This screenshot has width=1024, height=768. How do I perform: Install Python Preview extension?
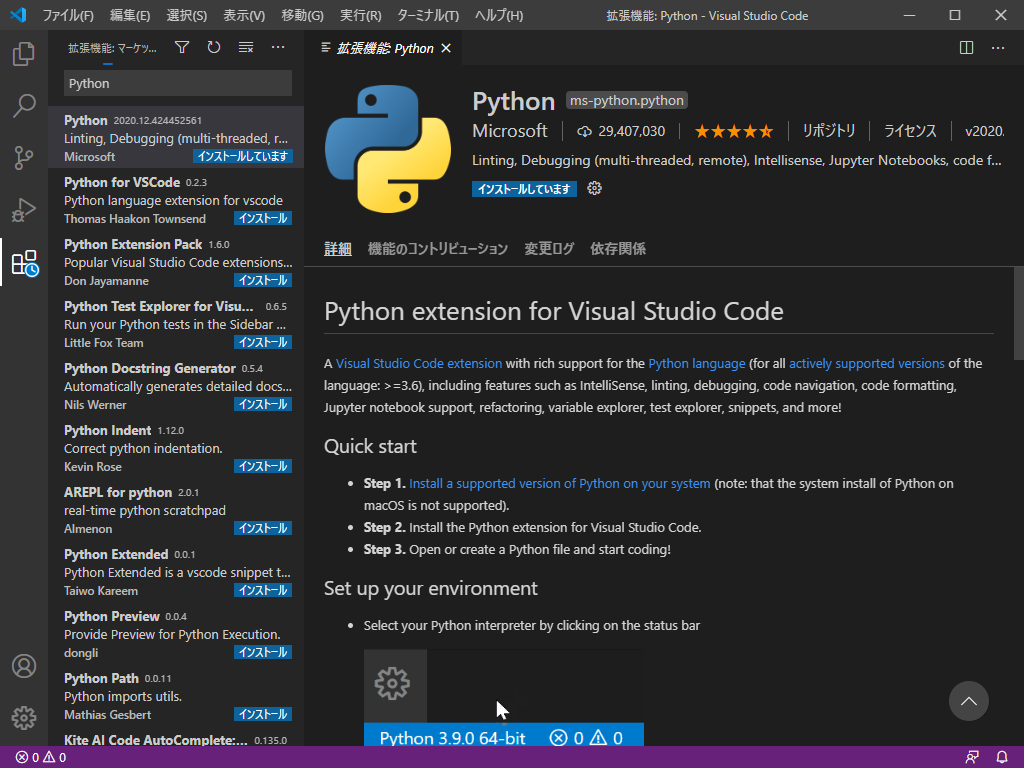(x=263, y=652)
